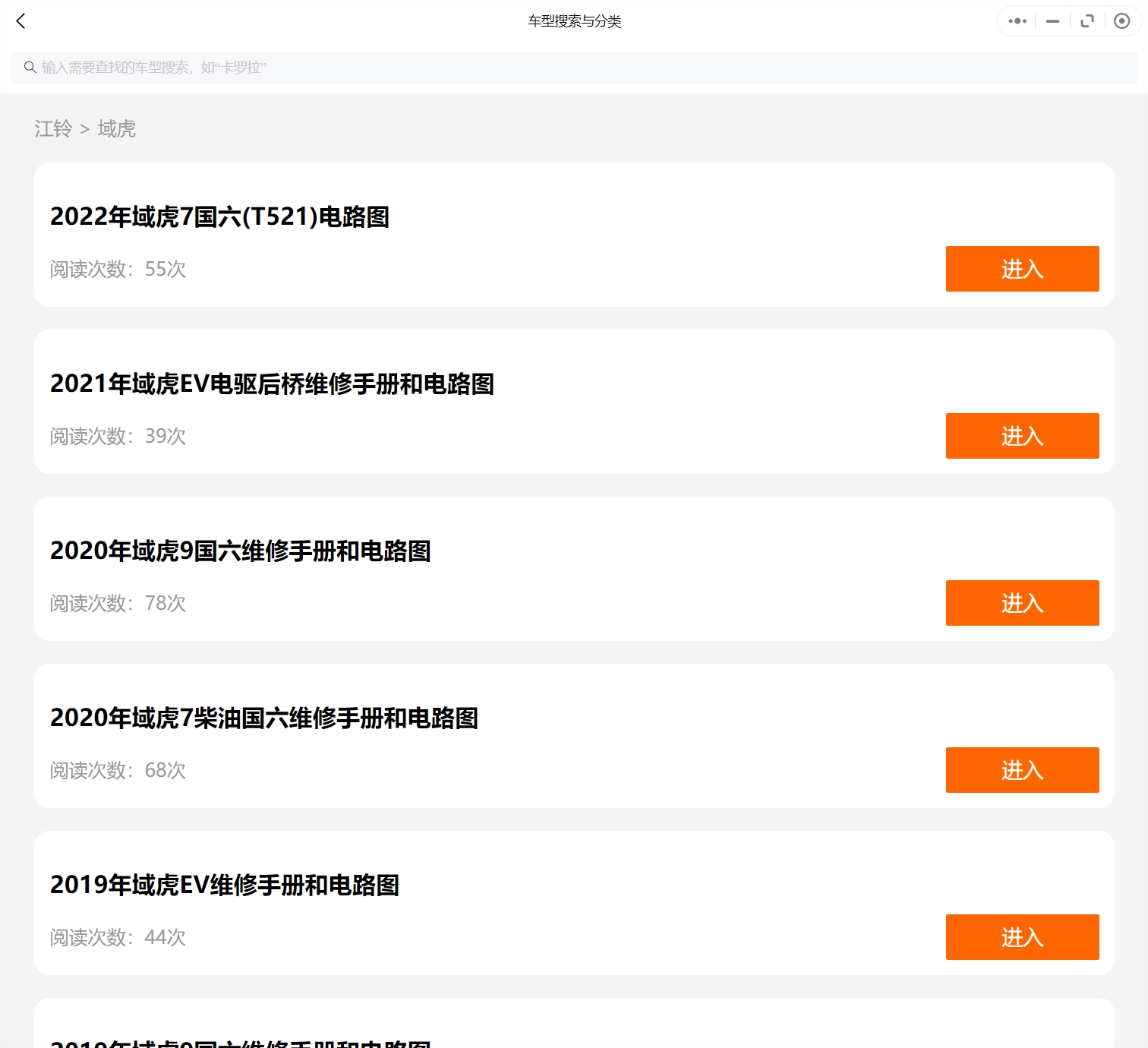This screenshot has width=1148, height=1048.
Task: Click the back arrow icon
Action: pos(21,21)
